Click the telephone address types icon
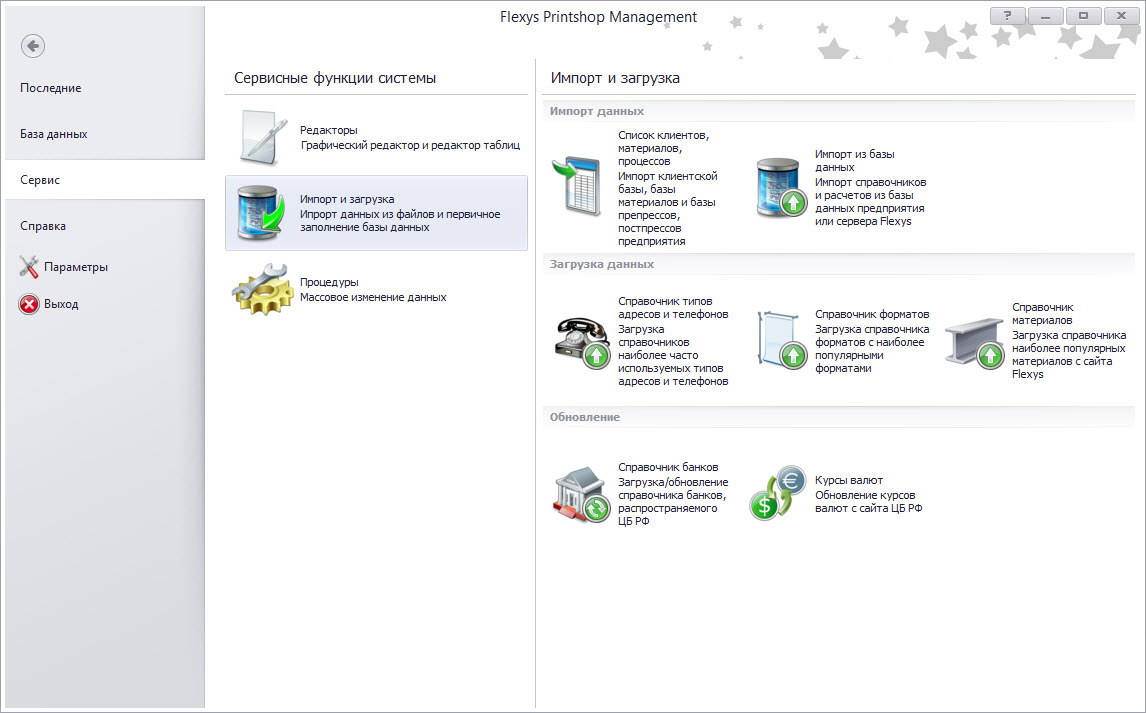1146x713 pixels. [582, 342]
